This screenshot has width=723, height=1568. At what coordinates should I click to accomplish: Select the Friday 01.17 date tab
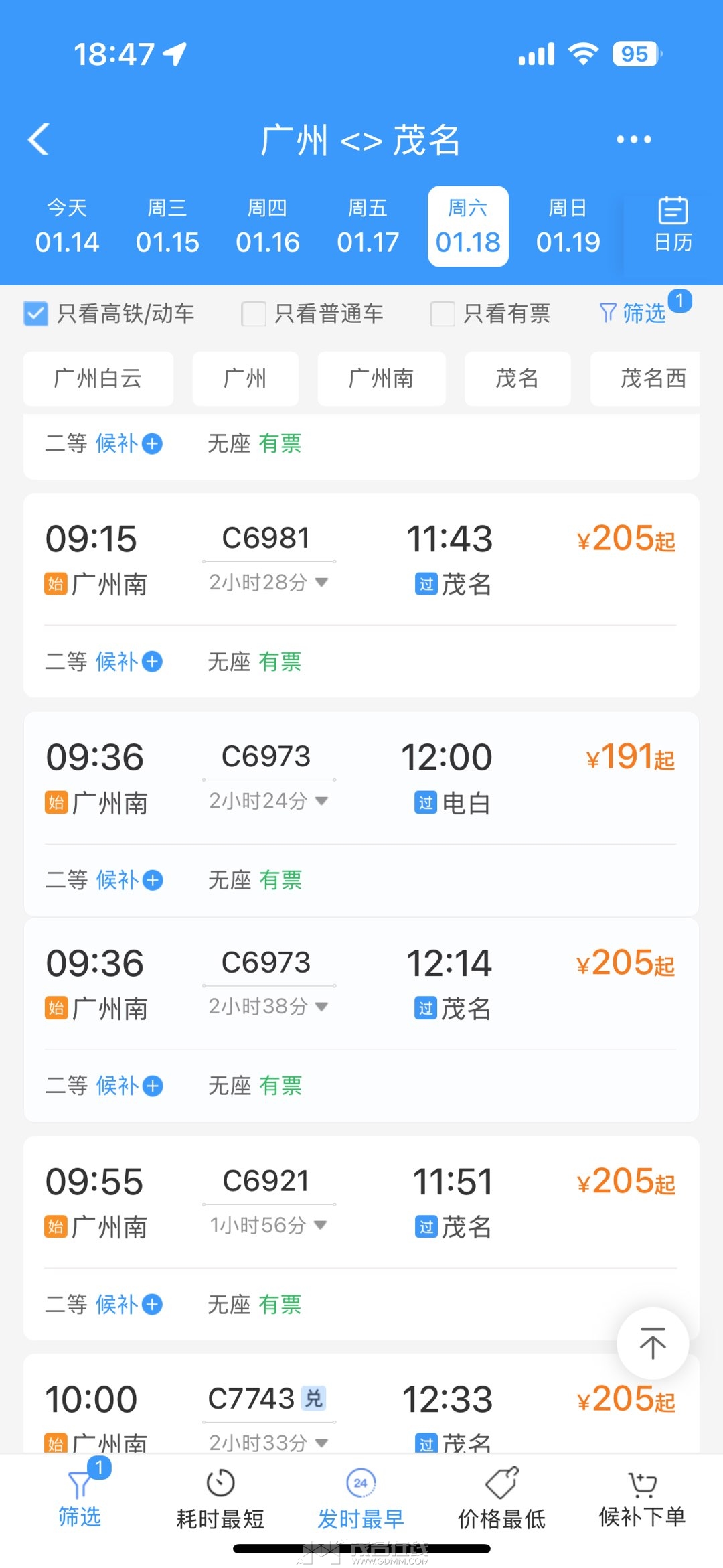coord(368,226)
